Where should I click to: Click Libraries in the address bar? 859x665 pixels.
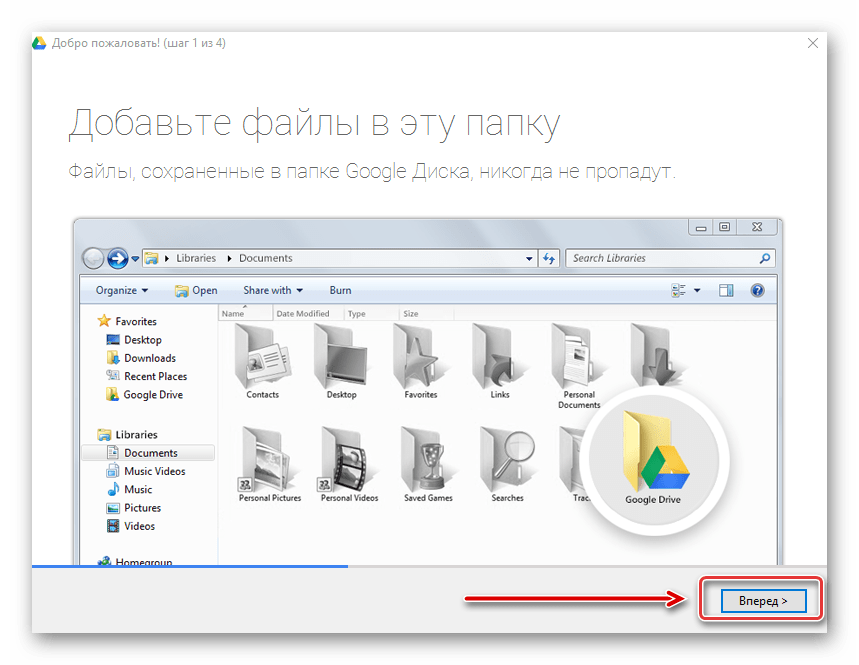(x=196, y=258)
